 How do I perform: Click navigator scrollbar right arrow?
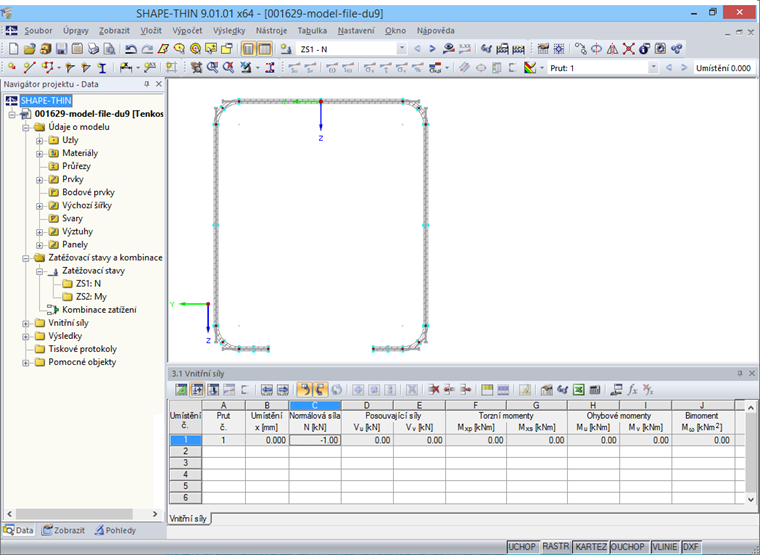tap(155, 514)
